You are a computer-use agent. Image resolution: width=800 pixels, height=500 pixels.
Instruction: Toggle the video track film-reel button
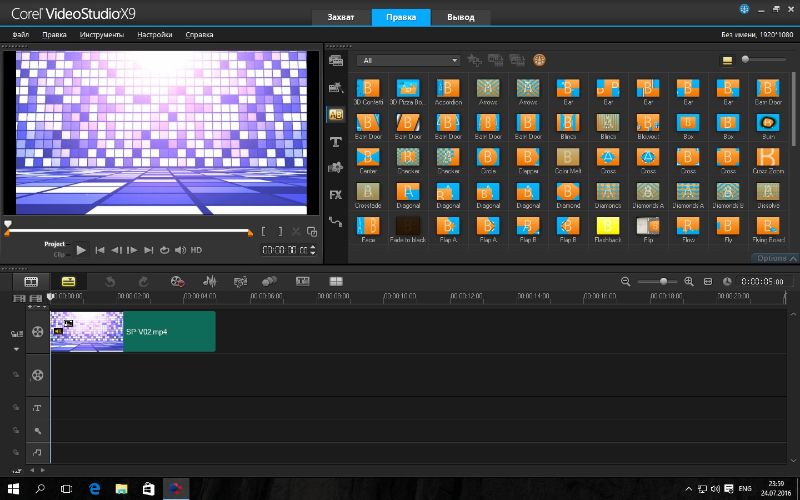coord(37,332)
